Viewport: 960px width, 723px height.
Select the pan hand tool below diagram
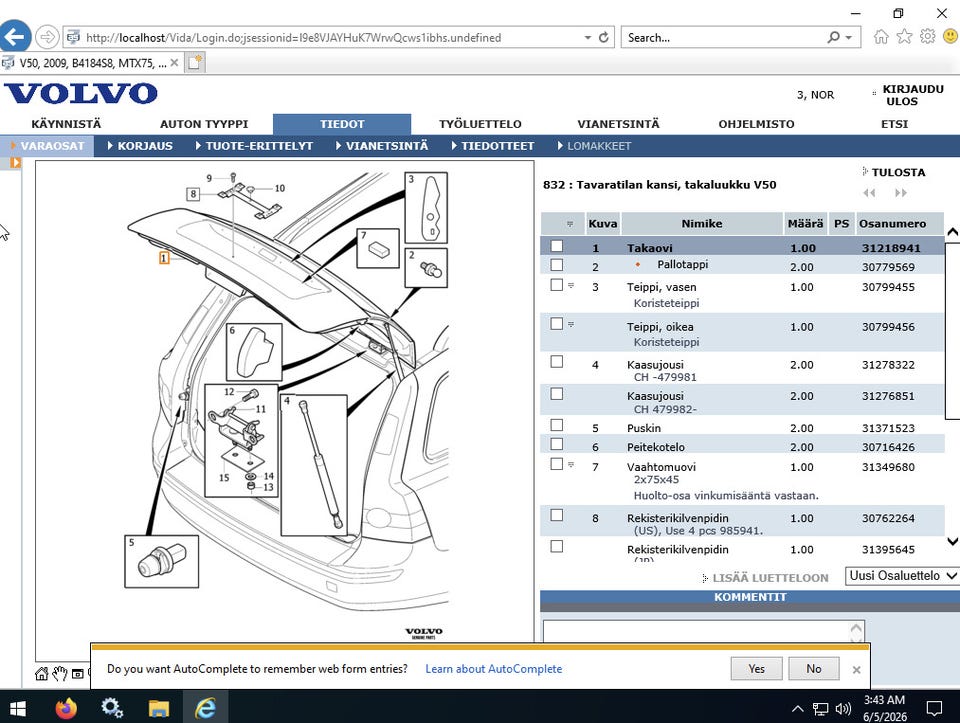[x=59, y=674]
